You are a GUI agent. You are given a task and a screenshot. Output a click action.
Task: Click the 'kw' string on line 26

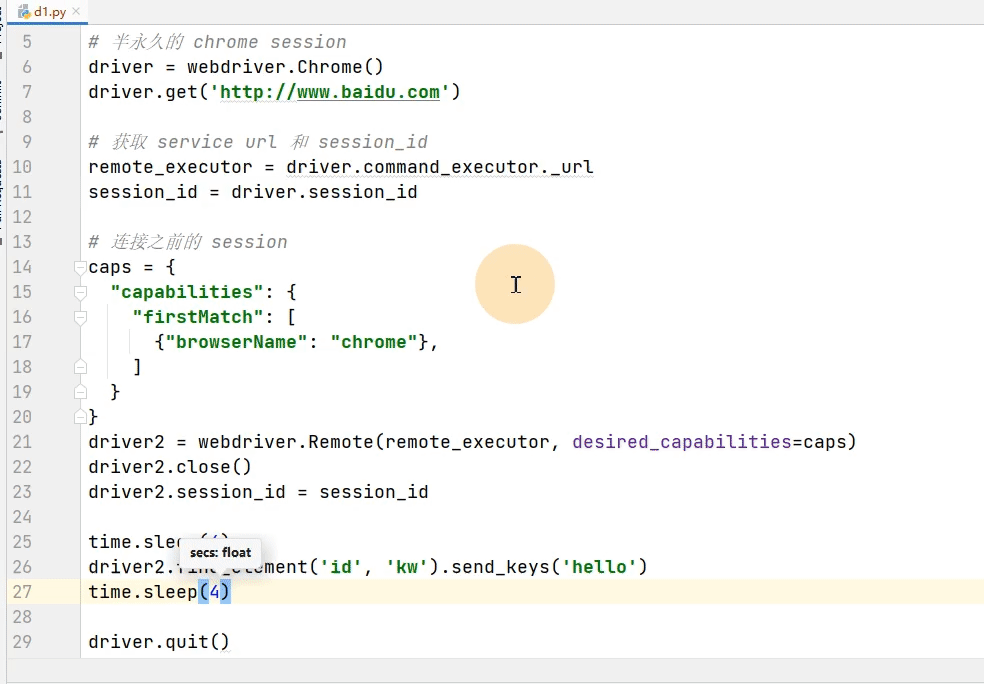click(x=406, y=567)
